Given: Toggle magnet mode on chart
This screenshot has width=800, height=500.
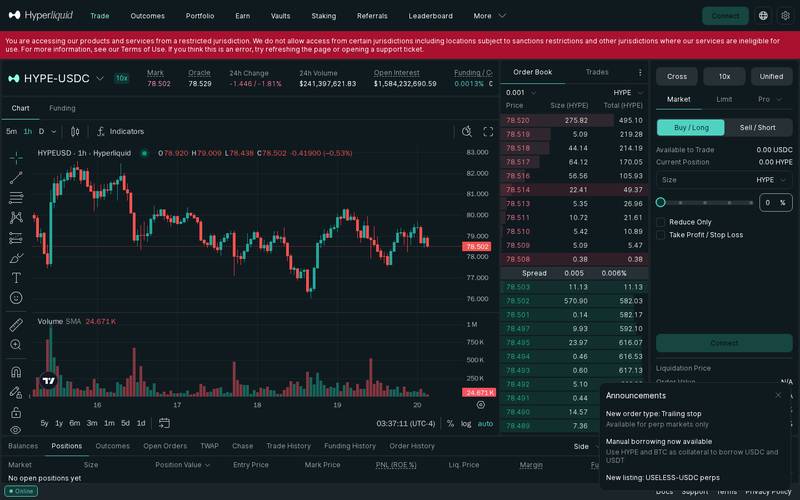Looking at the screenshot, I should 16,371.
